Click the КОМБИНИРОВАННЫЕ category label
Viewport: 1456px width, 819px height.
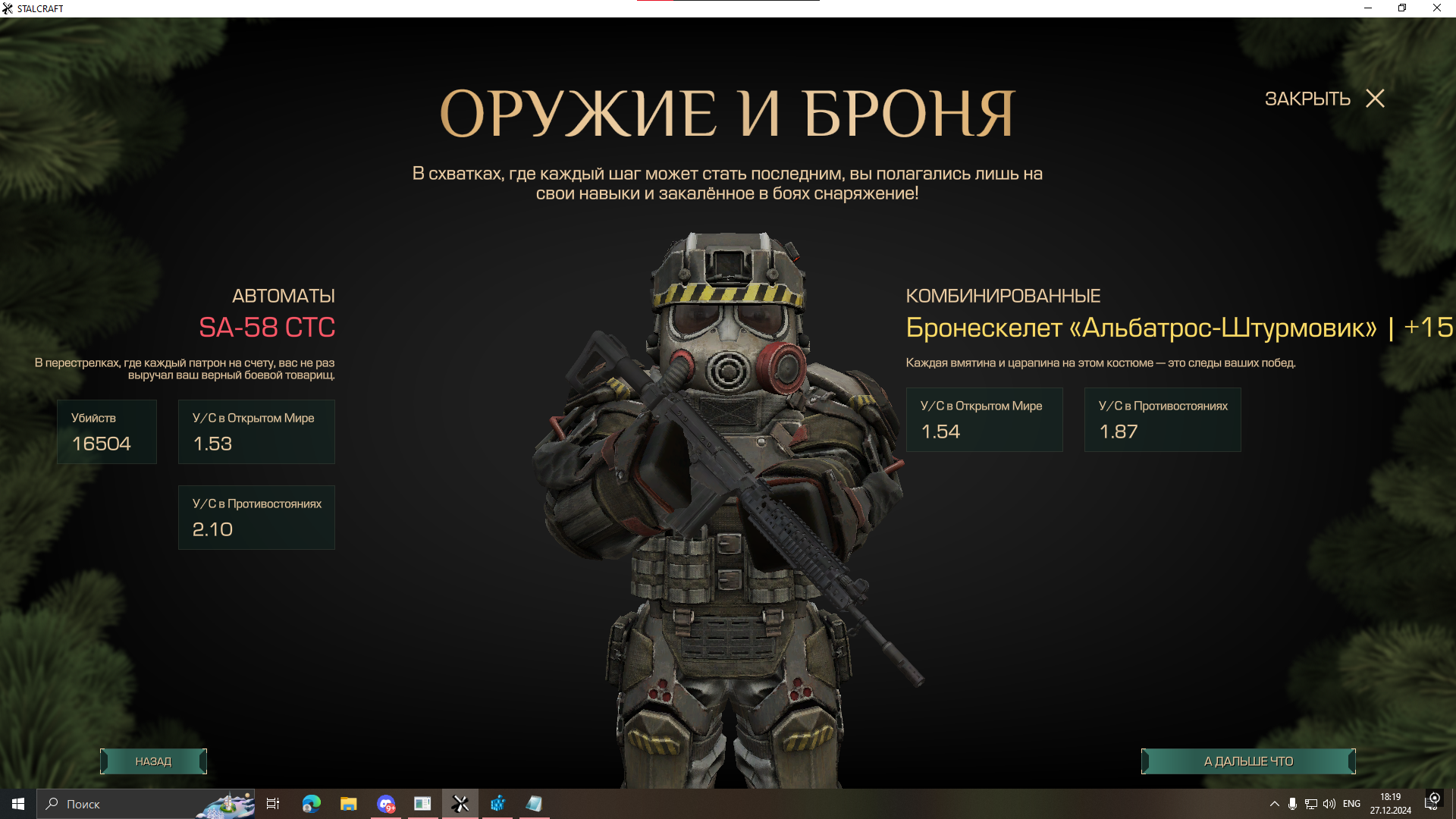[1003, 296]
